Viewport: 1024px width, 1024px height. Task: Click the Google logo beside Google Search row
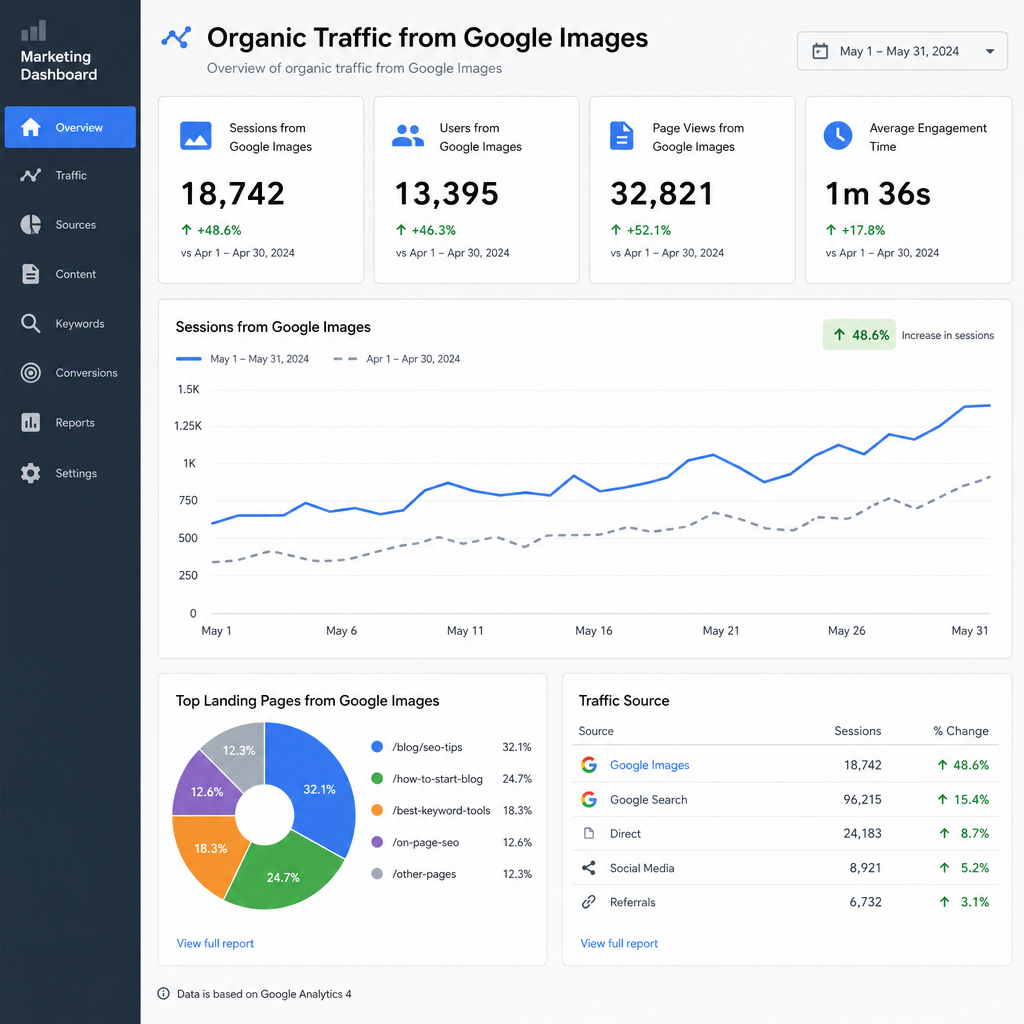589,799
